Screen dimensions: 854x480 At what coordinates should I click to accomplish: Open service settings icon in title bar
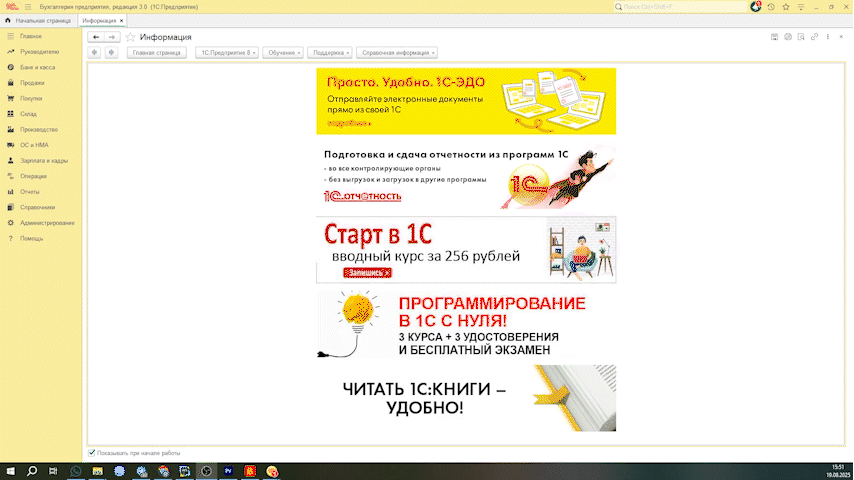point(801,7)
